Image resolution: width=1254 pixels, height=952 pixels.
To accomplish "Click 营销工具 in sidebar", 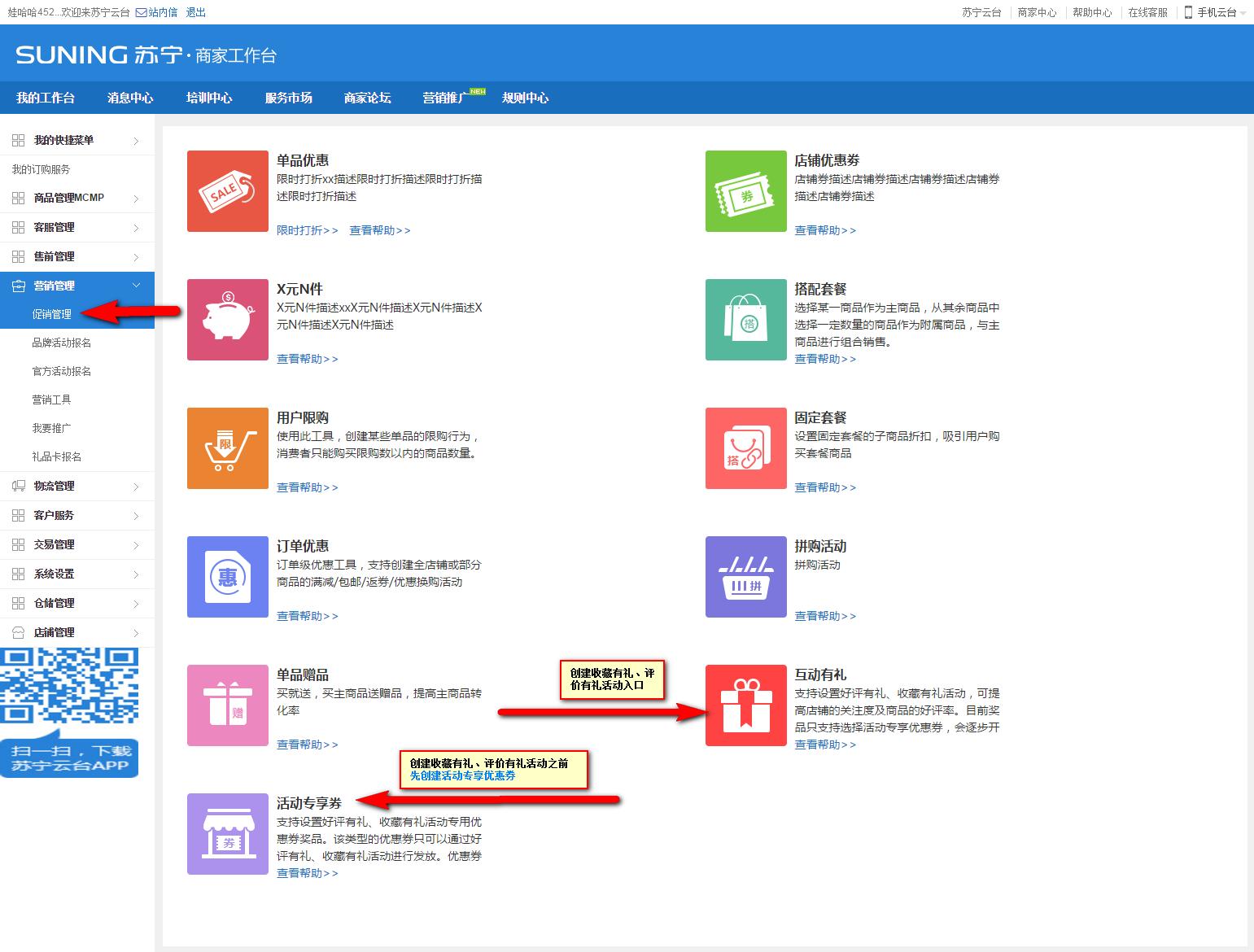I will (x=52, y=400).
